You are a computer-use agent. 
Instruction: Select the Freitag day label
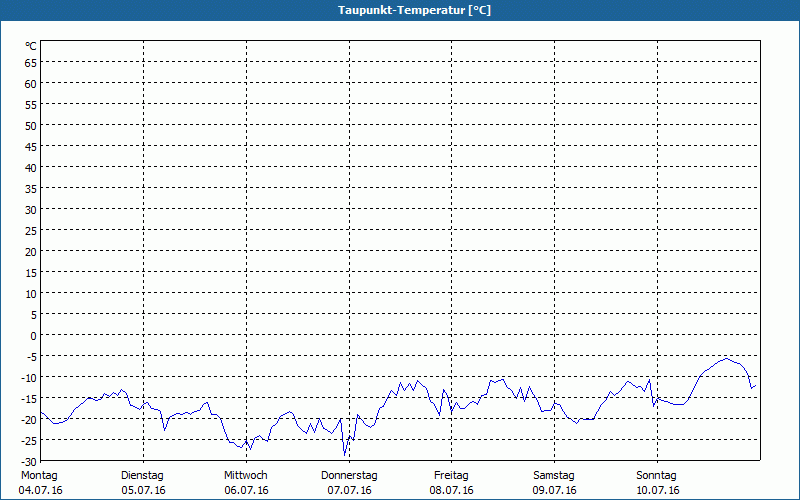(451, 475)
